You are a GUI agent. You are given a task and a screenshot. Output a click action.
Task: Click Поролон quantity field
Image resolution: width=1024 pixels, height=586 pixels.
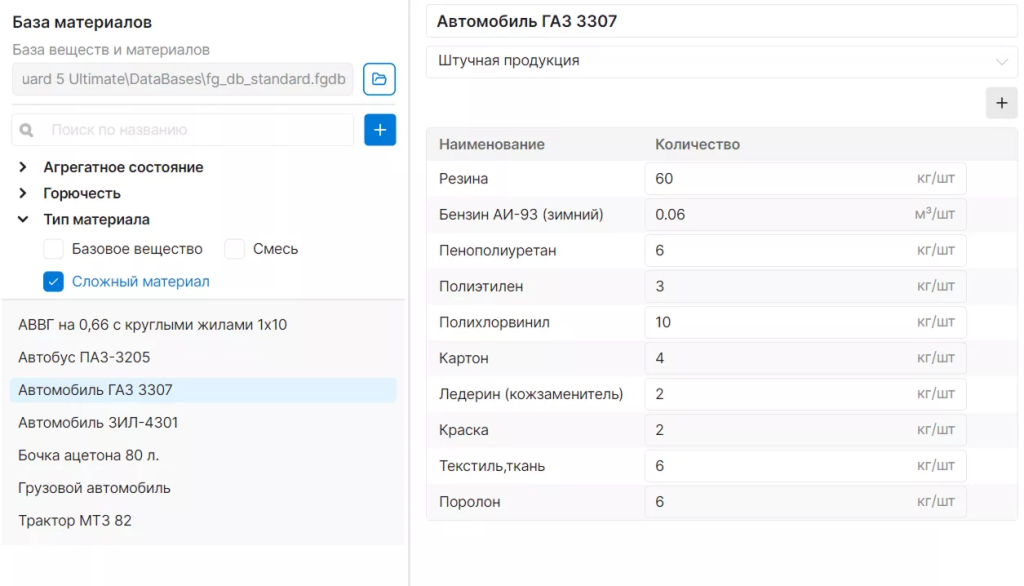805,502
